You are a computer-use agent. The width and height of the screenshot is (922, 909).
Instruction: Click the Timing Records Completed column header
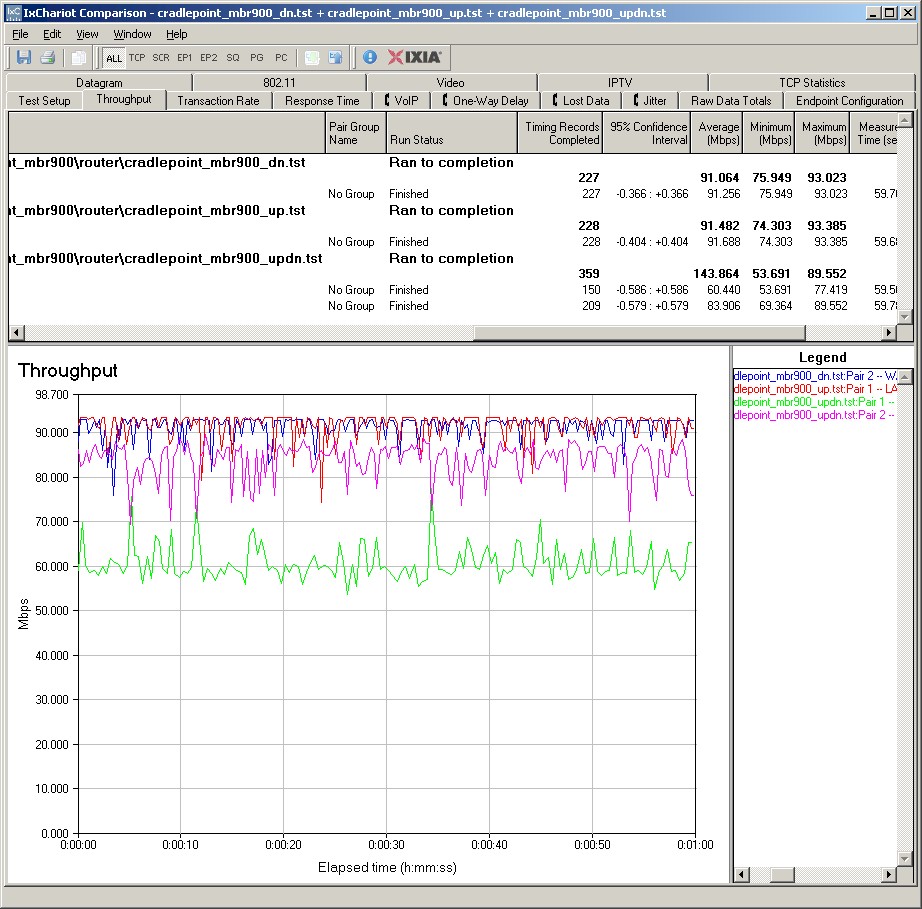click(x=560, y=133)
